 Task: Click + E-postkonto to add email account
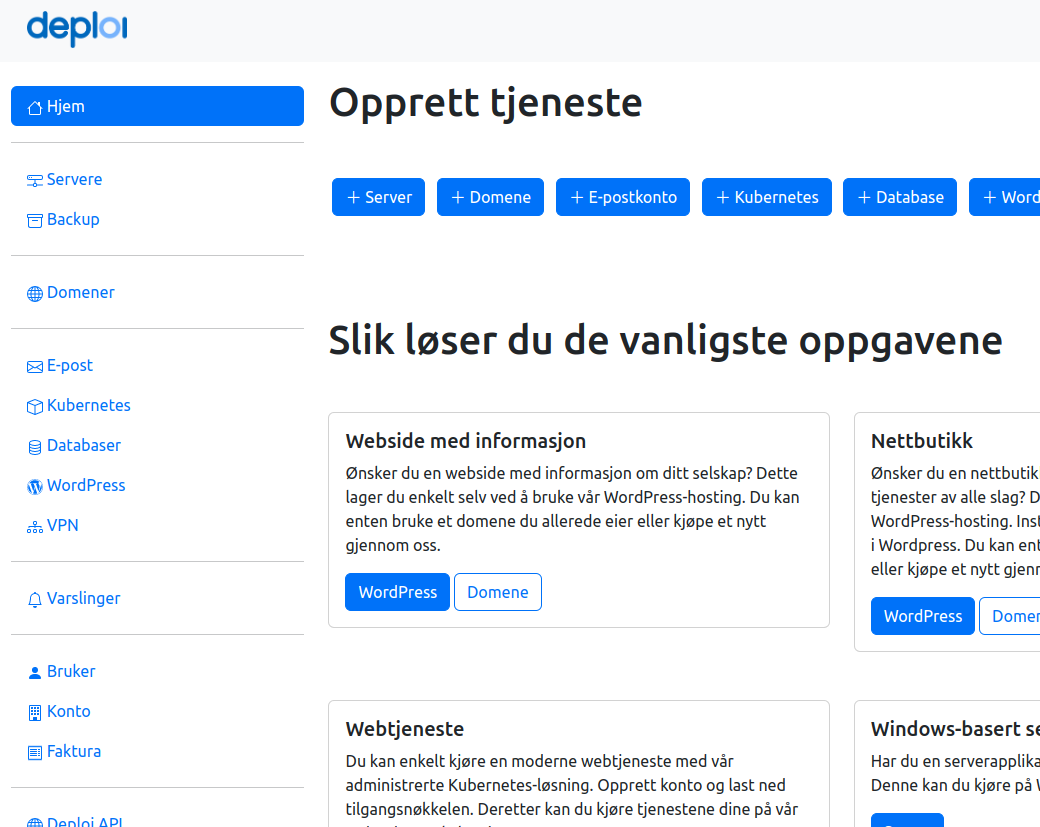pyautogui.click(x=622, y=197)
